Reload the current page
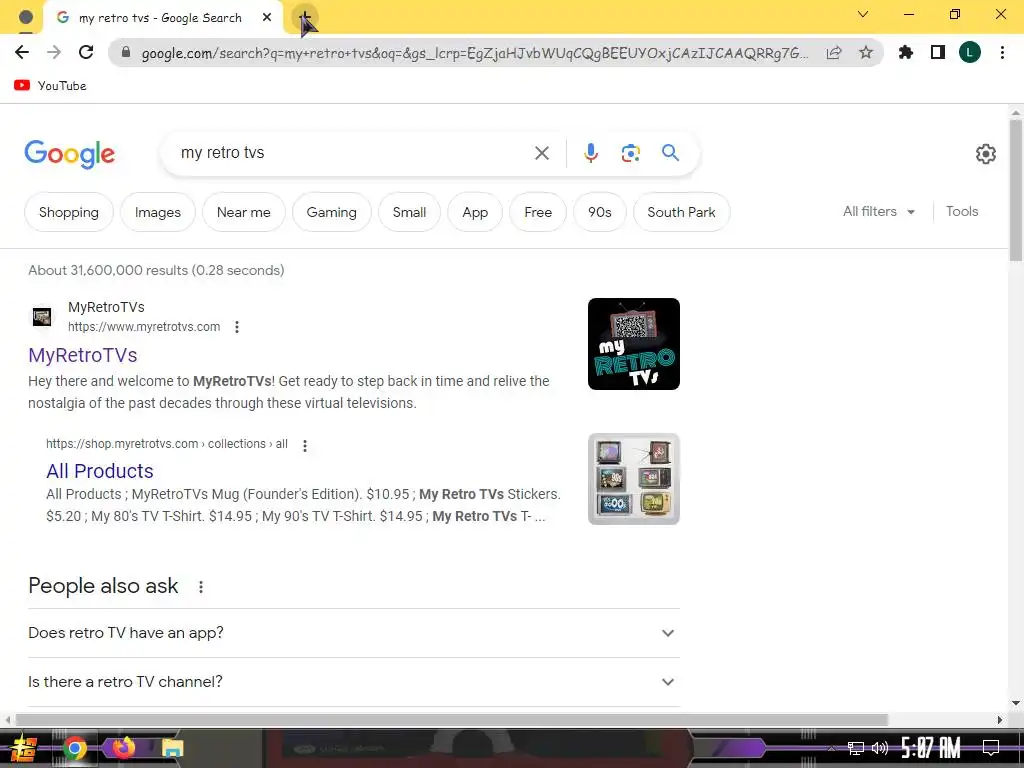The width and height of the screenshot is (1024, 768). point(86,52)
